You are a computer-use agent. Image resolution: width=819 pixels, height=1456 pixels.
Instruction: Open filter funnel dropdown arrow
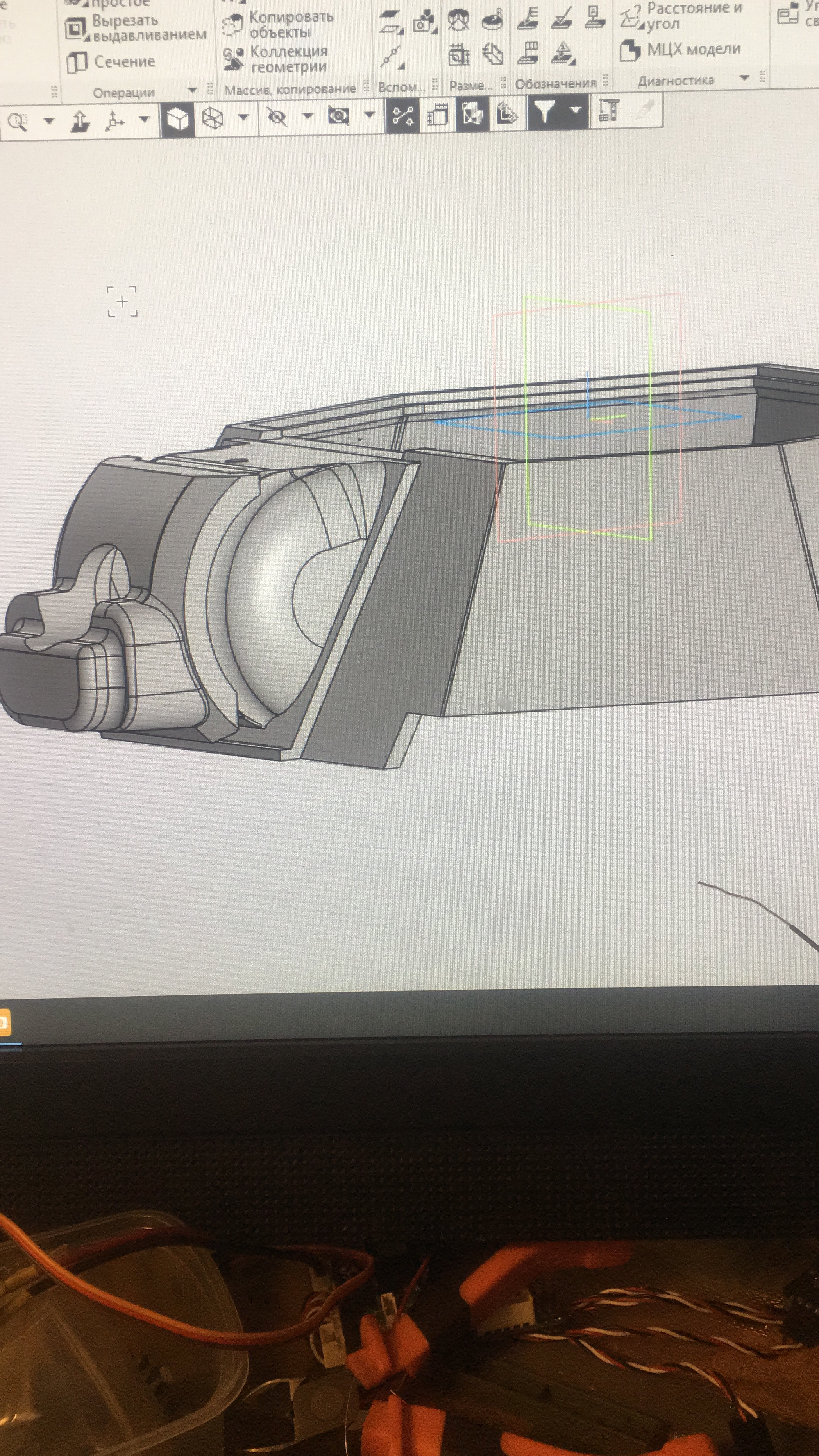(x=576, y=109)
